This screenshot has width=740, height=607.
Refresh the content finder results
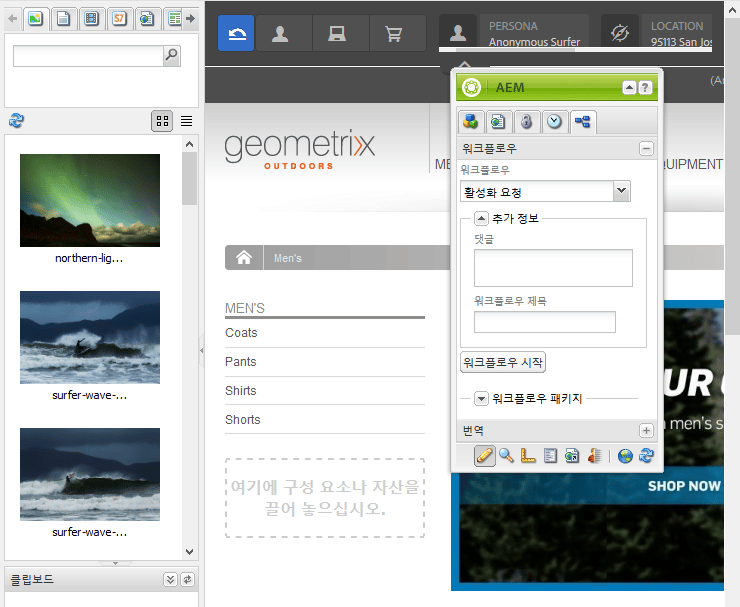[16, 120]
